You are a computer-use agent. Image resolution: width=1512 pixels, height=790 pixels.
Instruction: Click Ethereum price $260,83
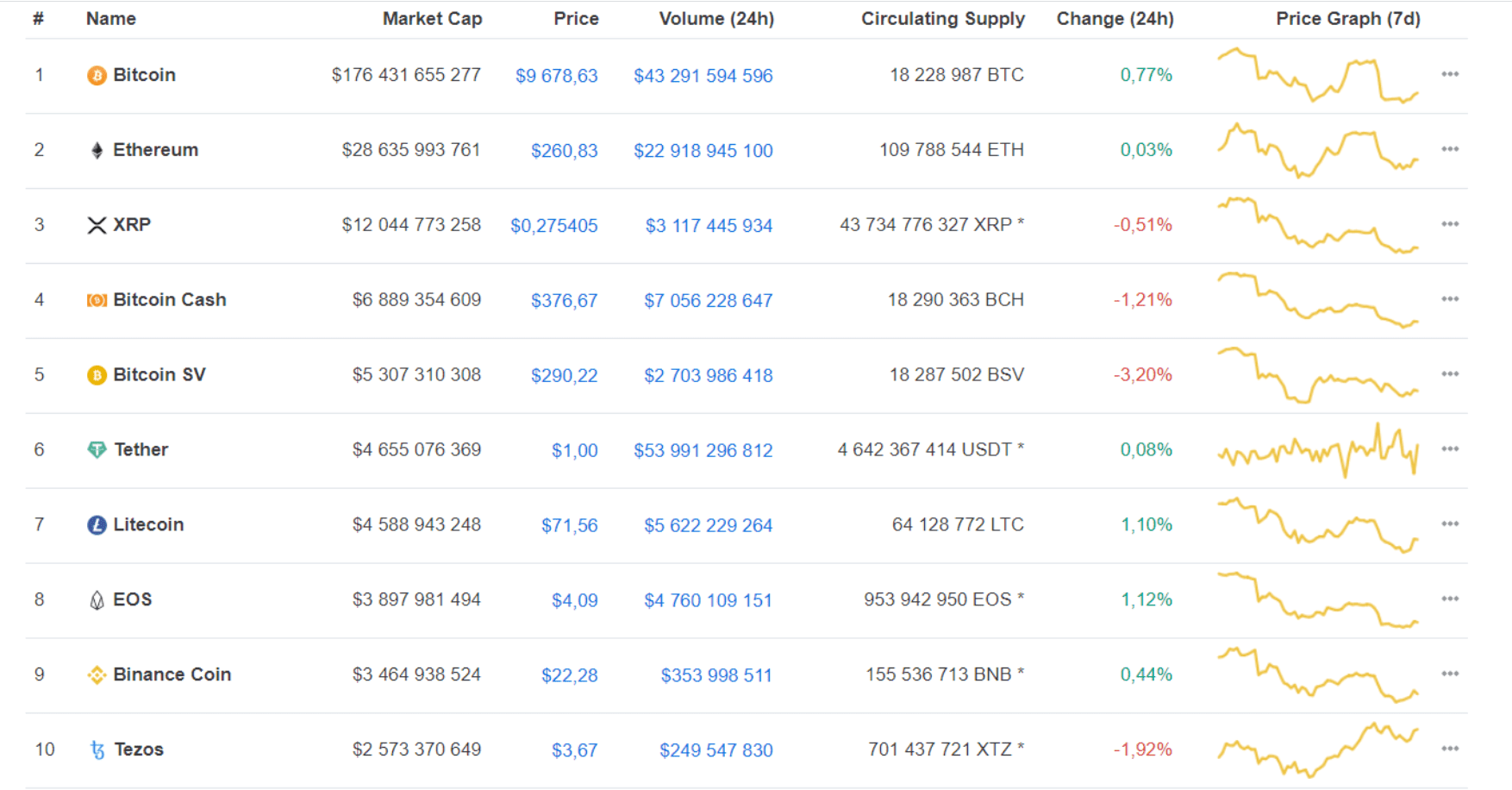pyautogui.click(x=565, y=151)
